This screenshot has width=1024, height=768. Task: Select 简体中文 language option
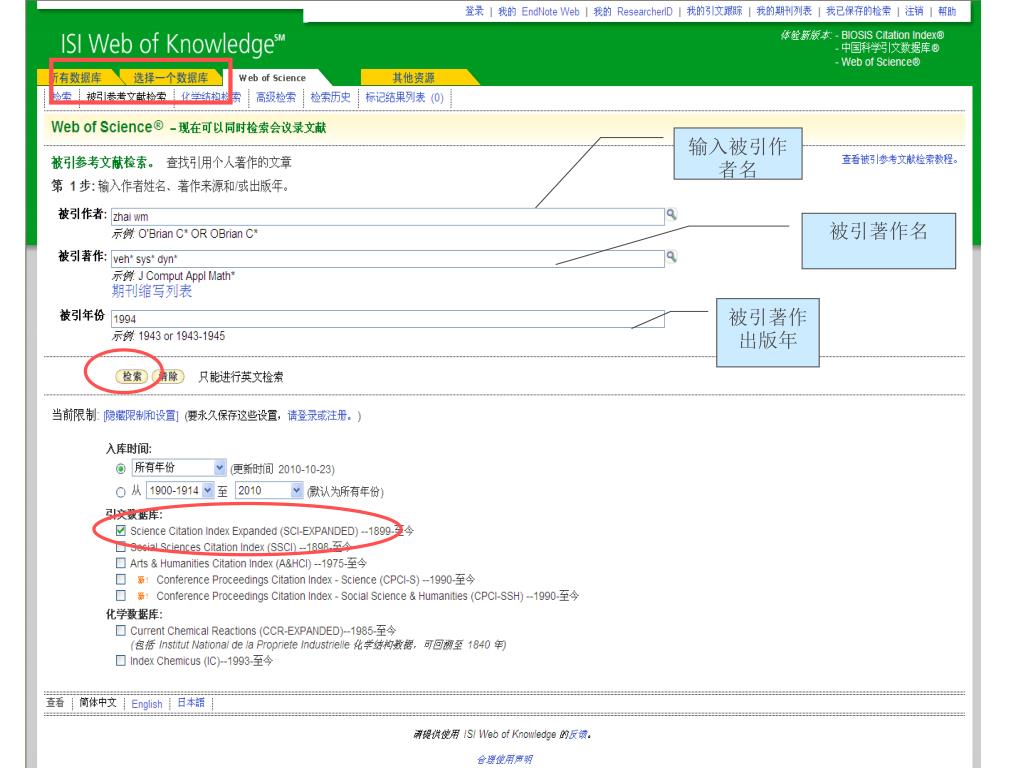point(98,703)
